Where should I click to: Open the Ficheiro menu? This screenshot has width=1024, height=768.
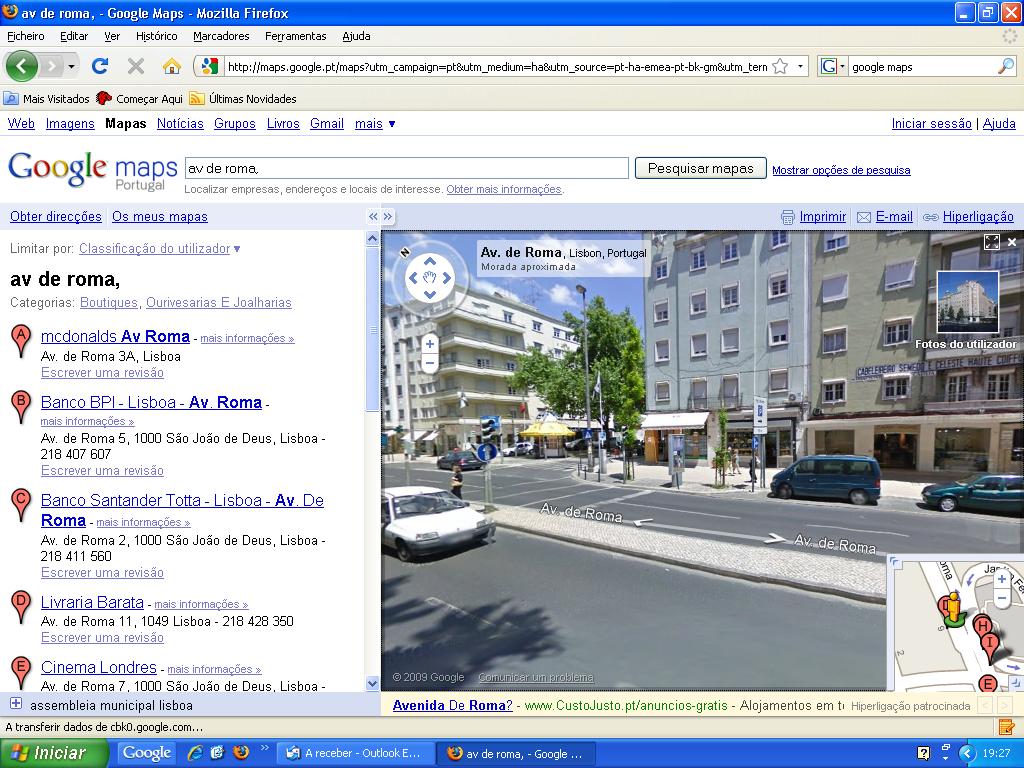[x=26, y=36]
